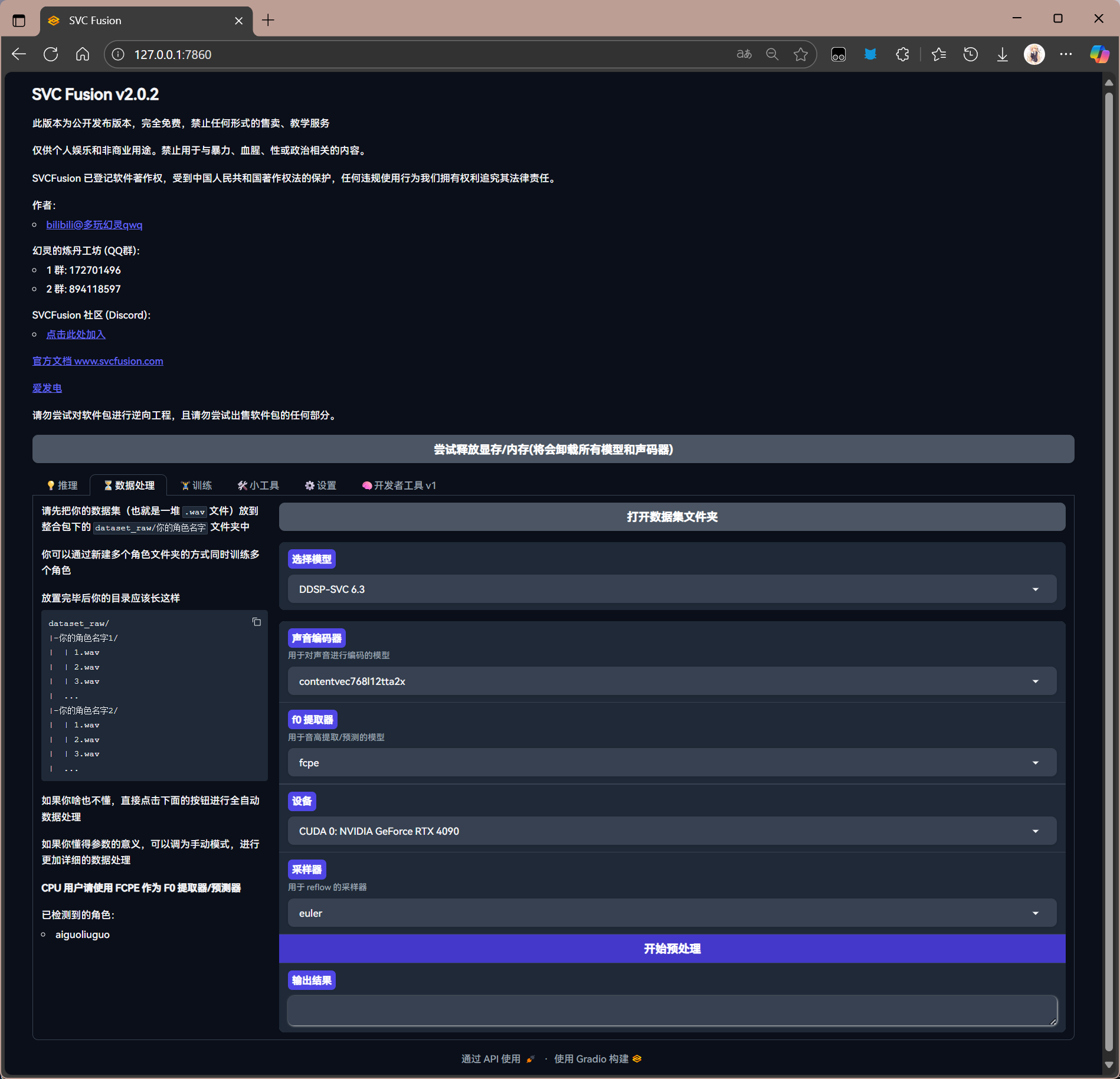Viewport: 1120px width, 1079px height.
Task: Open the CUDA device selection dropdown
Action: click(672, 831)
